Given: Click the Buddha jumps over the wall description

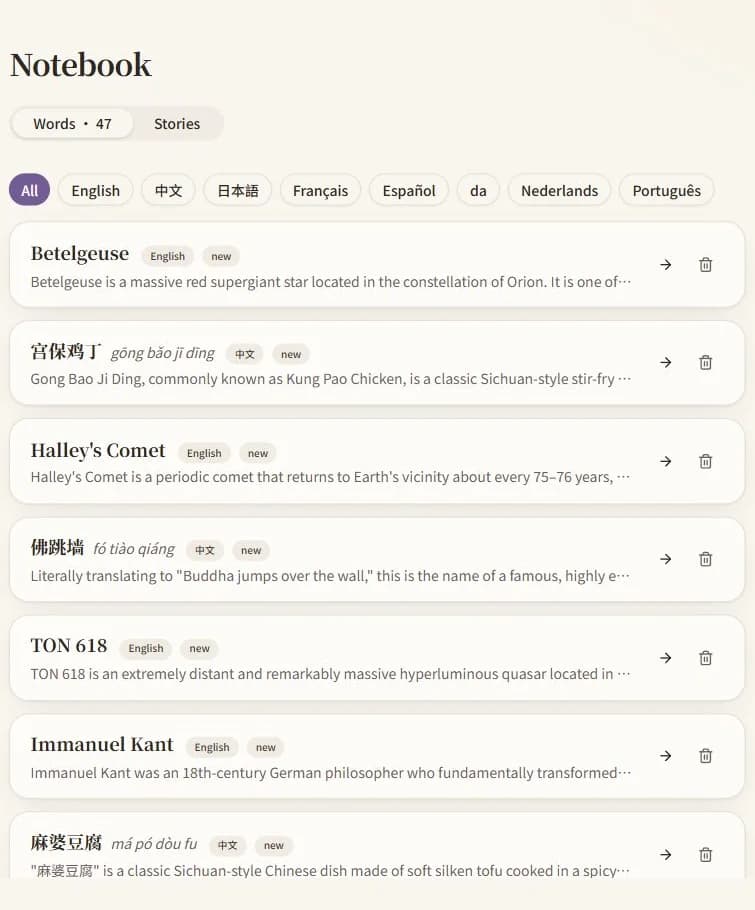Looking at the screenshot, I should coord(330,576).
